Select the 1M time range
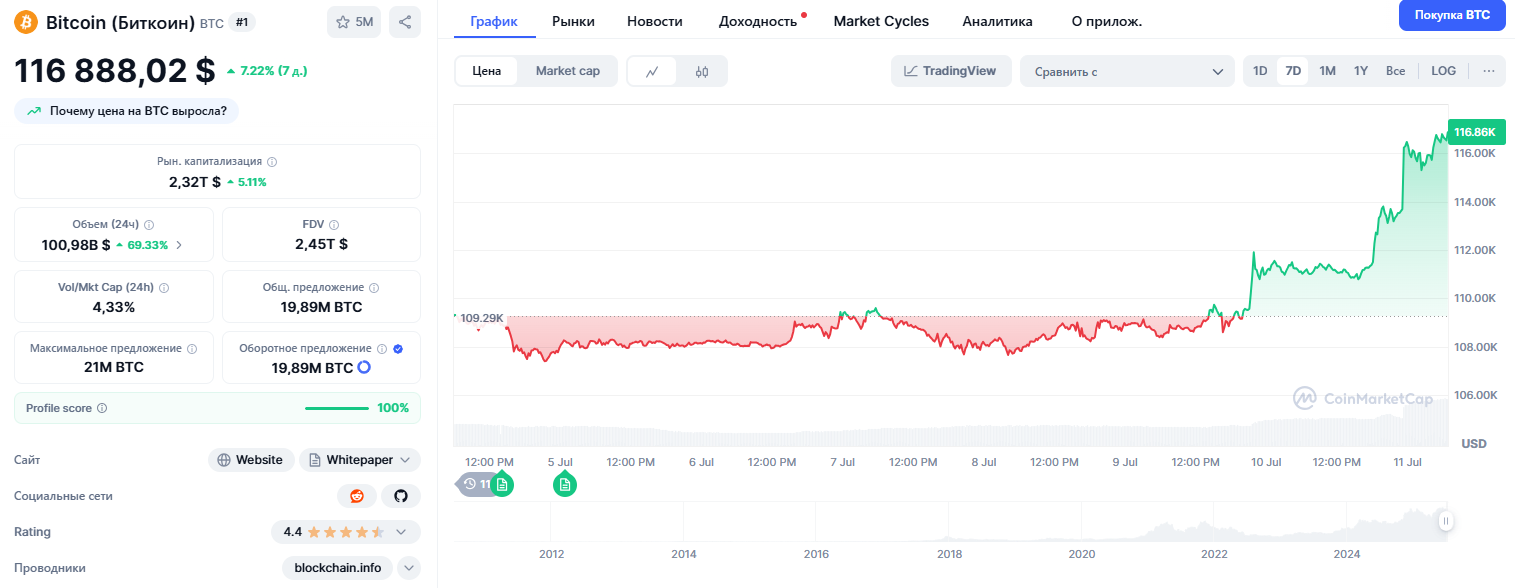 tap(1327, 71)
